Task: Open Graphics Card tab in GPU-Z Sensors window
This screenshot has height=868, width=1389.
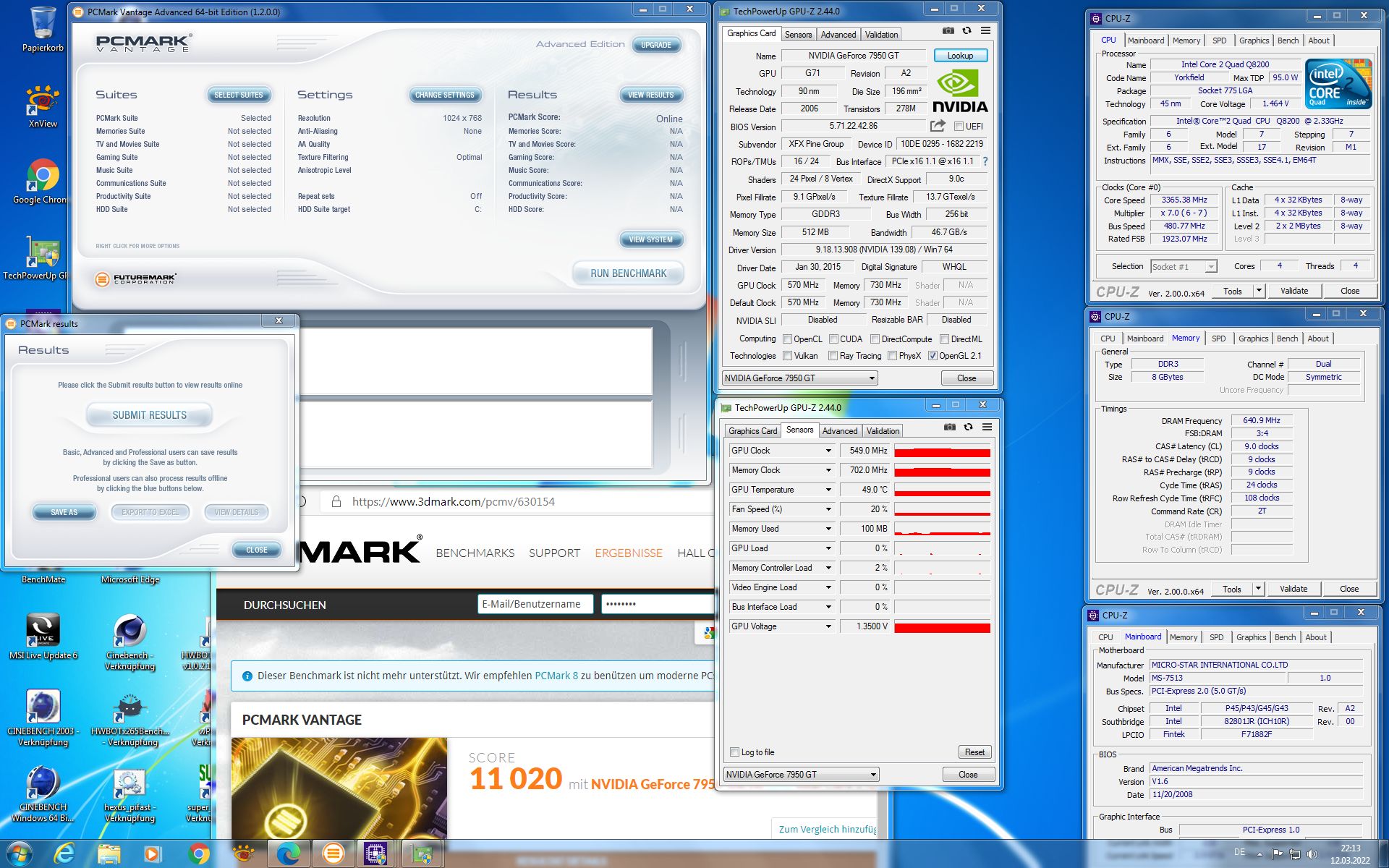Action: click(752, 431)
